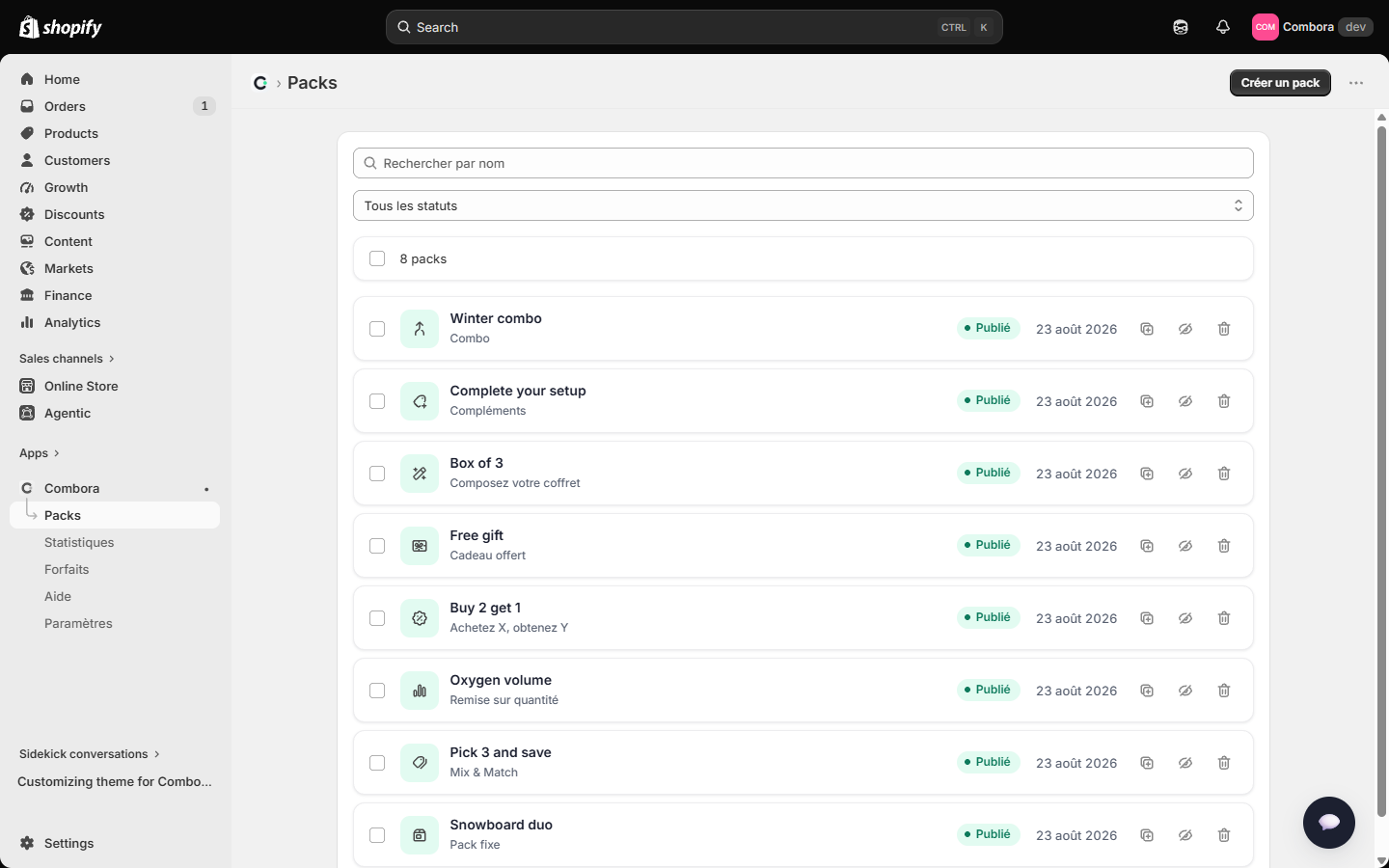Expand Sidekick conversations list
The width and height of the screenshot is (1389, 868).
(90, 754)
